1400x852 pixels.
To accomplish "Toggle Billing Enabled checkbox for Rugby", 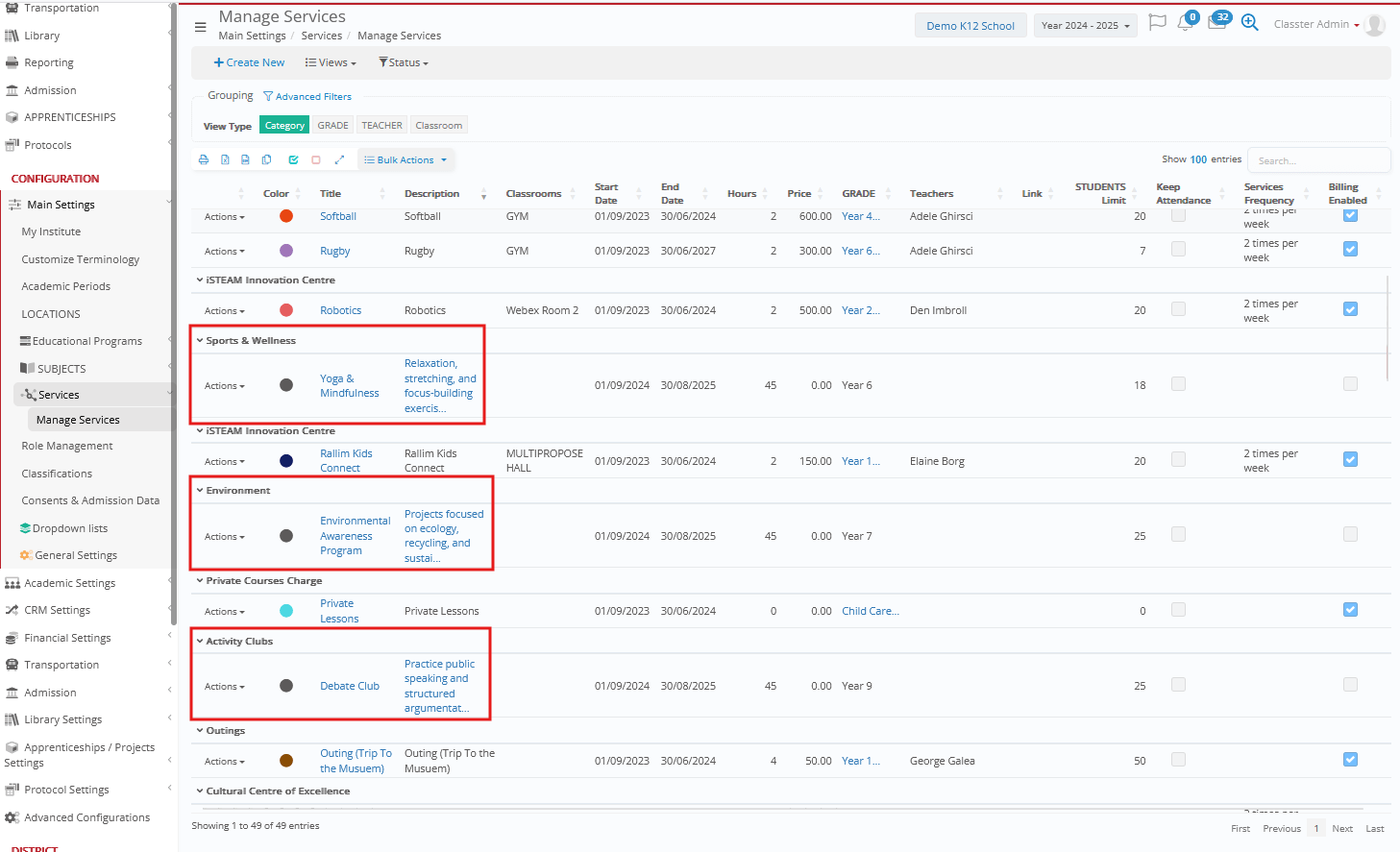I will 1350,250.
